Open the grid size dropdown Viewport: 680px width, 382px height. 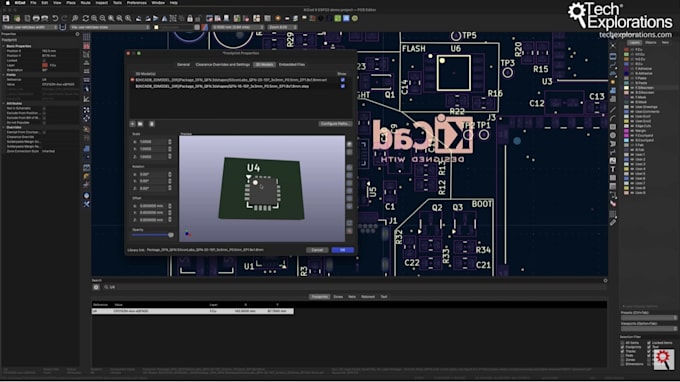click(238, 27)
